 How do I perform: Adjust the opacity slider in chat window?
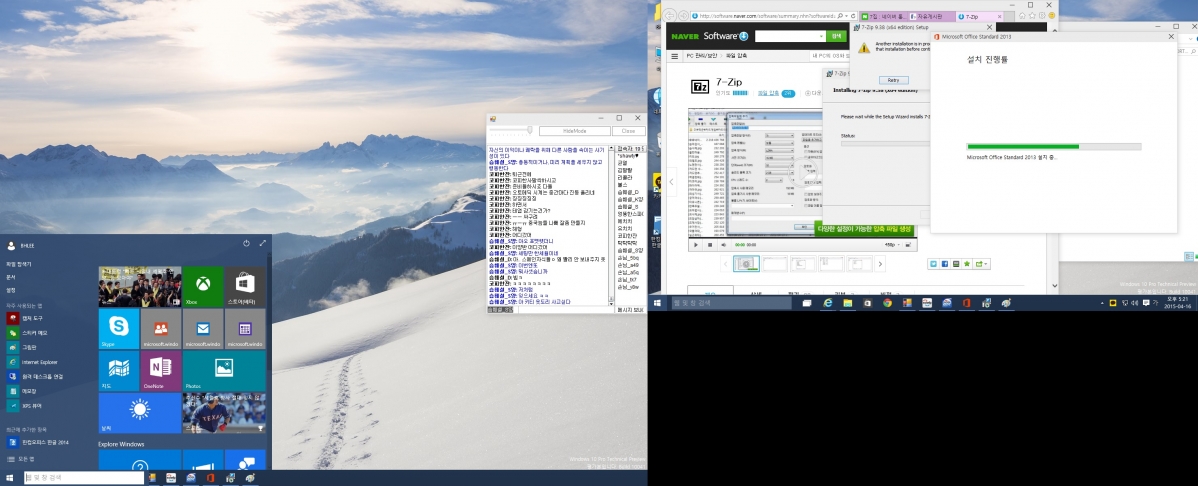click(529, 131)
